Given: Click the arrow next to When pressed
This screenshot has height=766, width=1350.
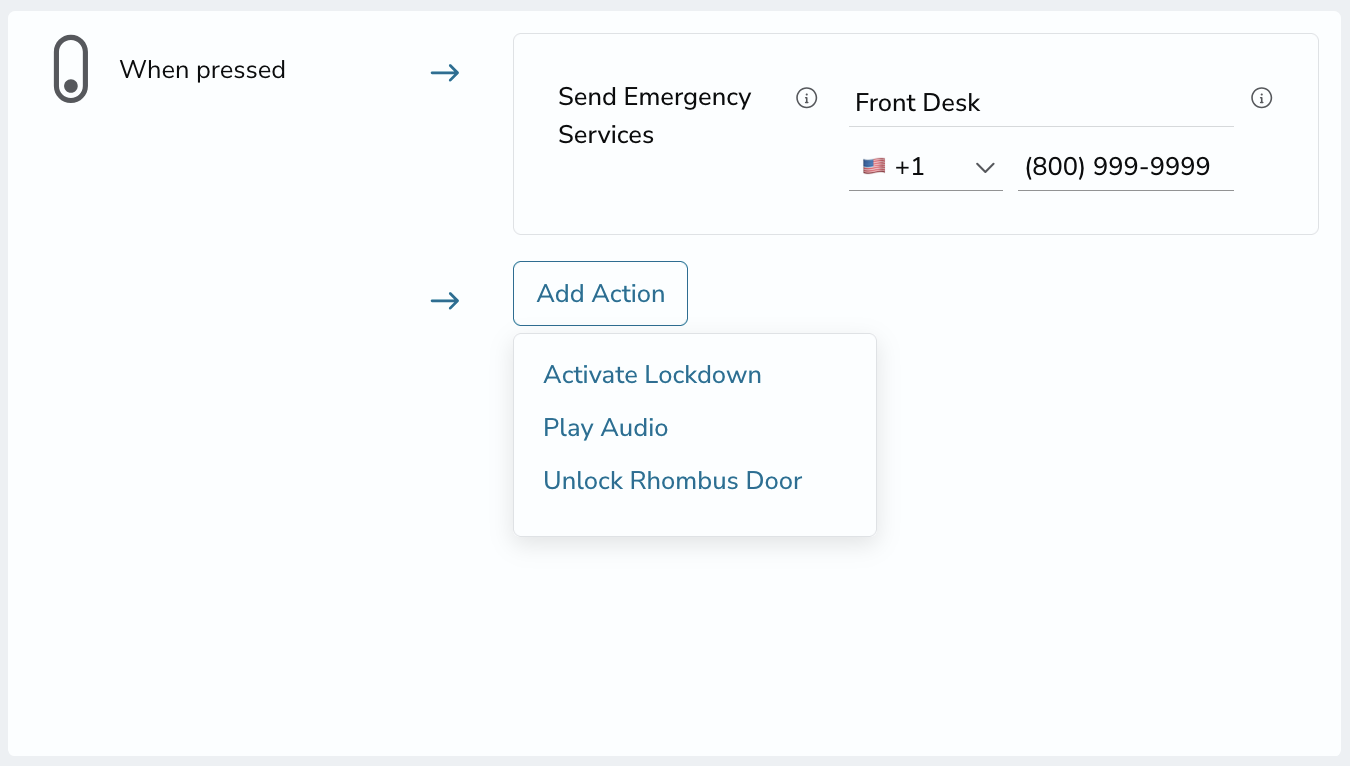Looking at the screenshot, I should [445, 72].
